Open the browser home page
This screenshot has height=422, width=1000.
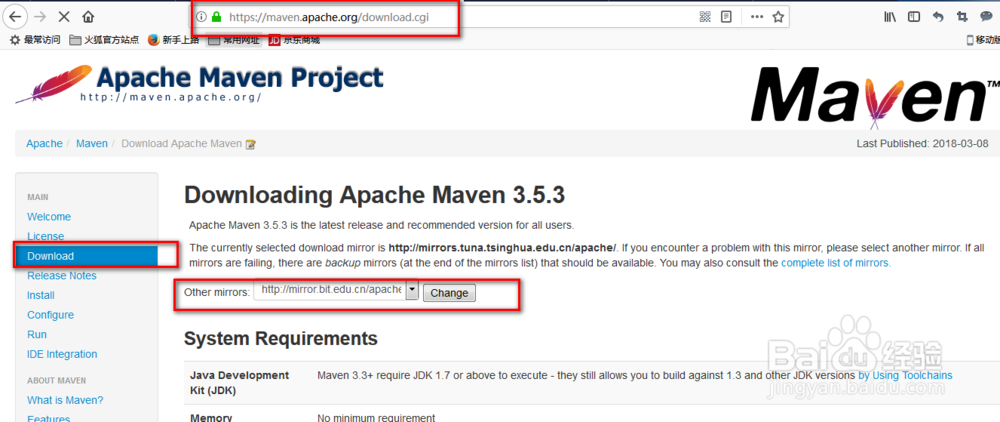[88, 17]
